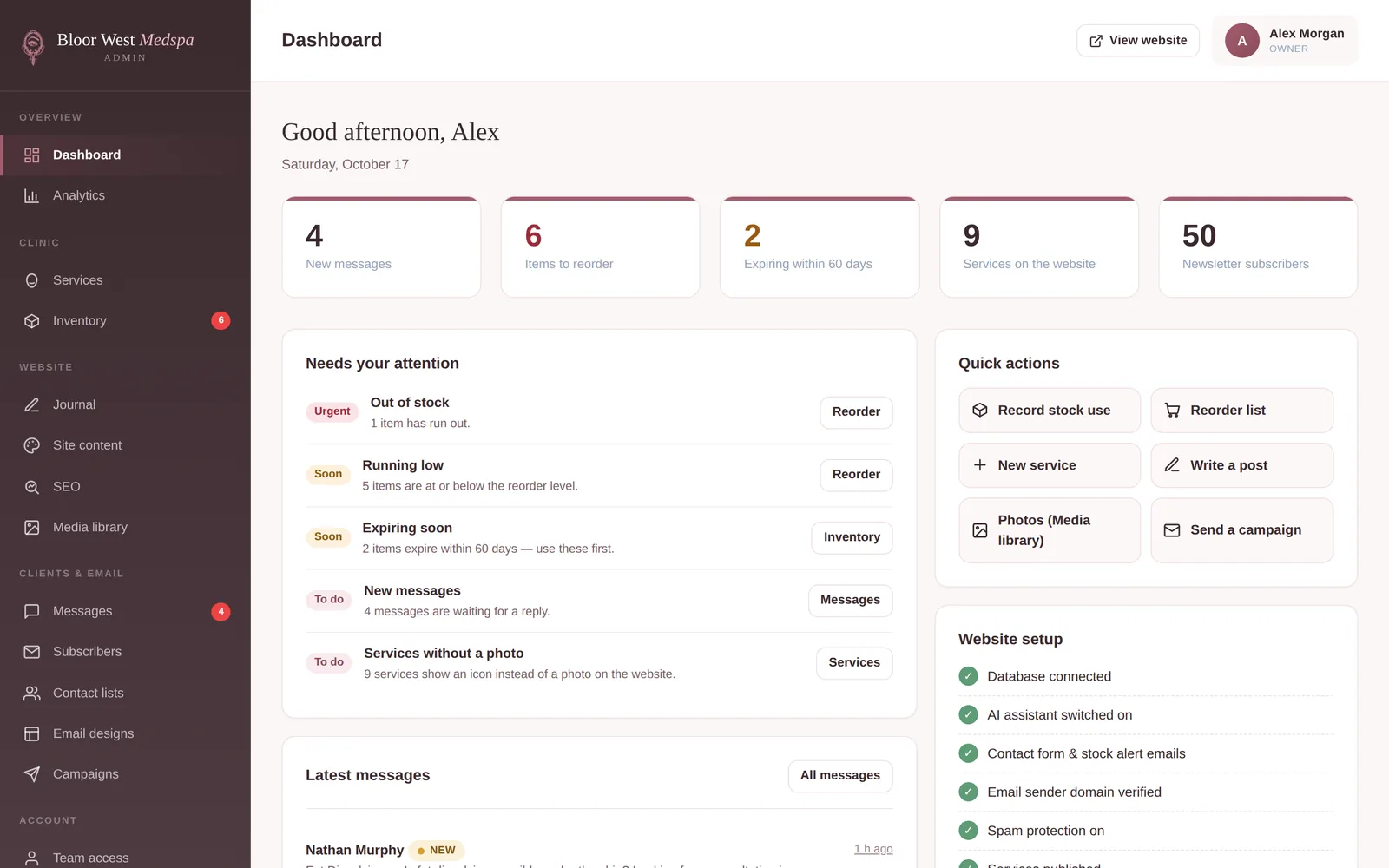Click New service quick action
The image size is (1389, 868).
(1050, 465)
